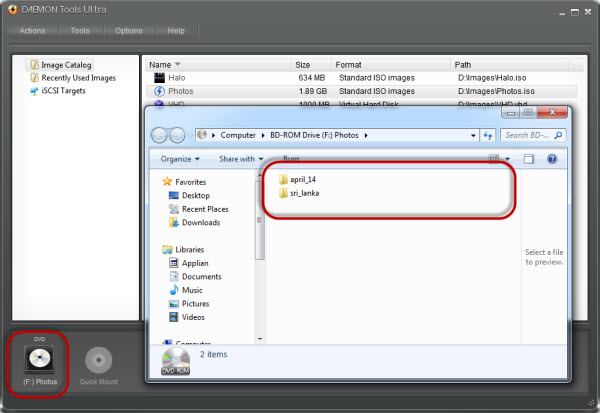Sort the catalog by the Format column
Image resolution: width=600 pixels, height=413 pixels.
pos(391,65)
